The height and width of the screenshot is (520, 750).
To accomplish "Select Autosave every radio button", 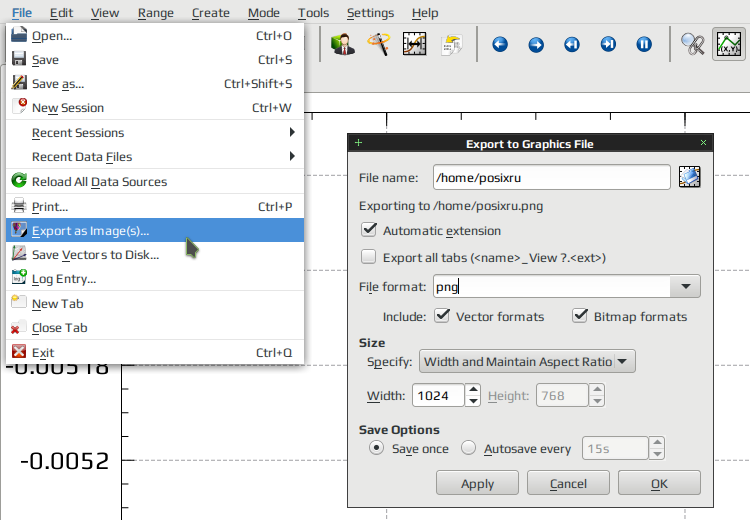I will click(468, 448).
